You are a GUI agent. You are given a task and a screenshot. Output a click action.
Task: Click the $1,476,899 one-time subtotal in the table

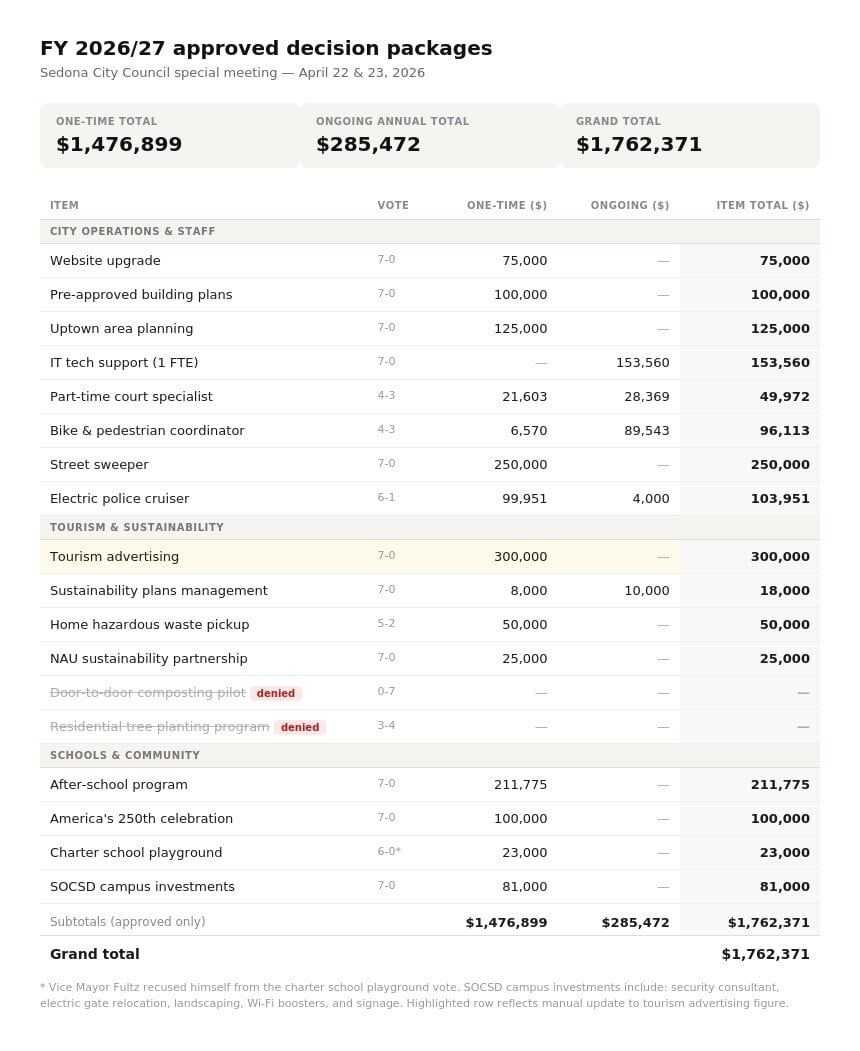point(507,923)
